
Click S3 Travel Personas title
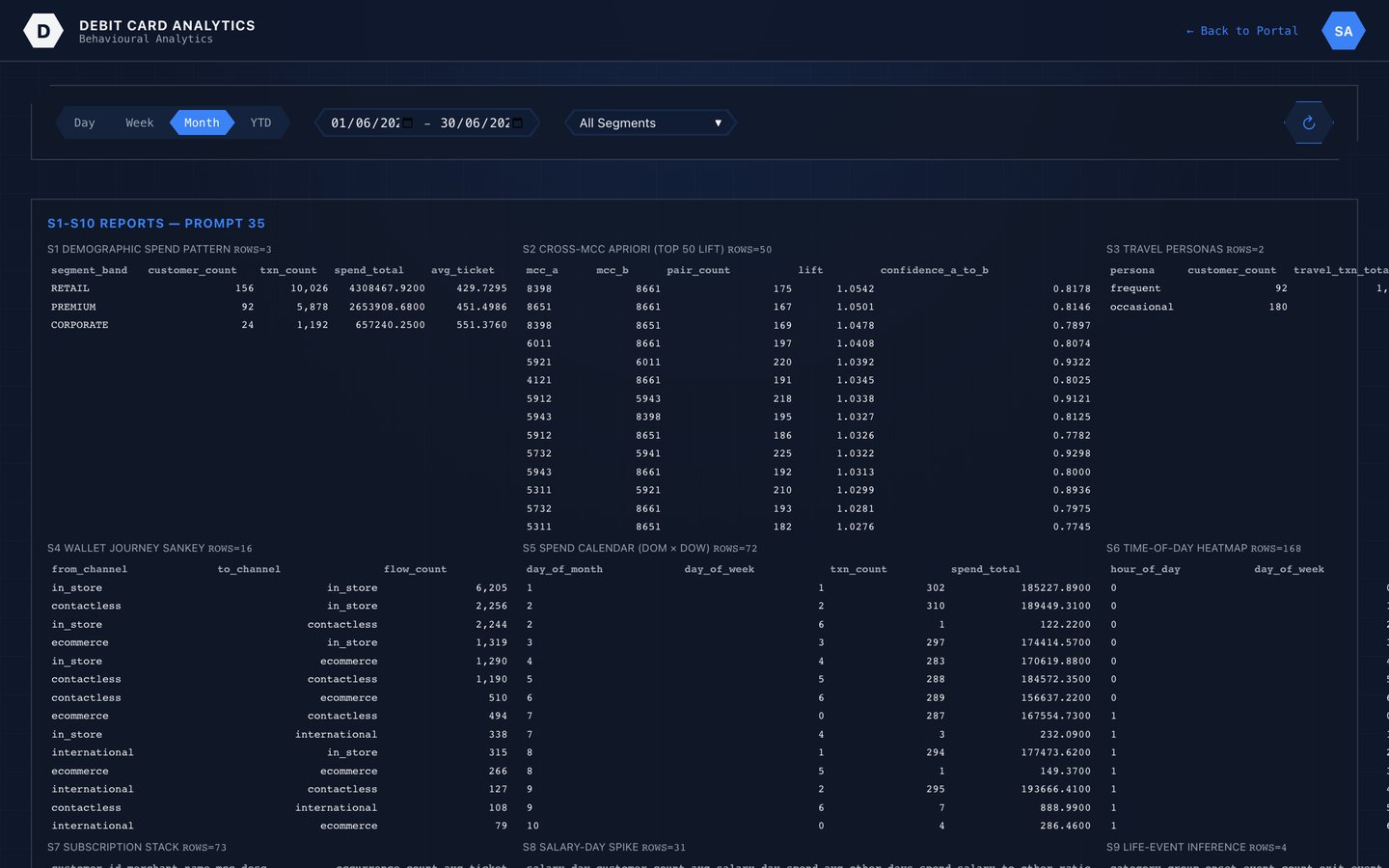point(1185,249)
